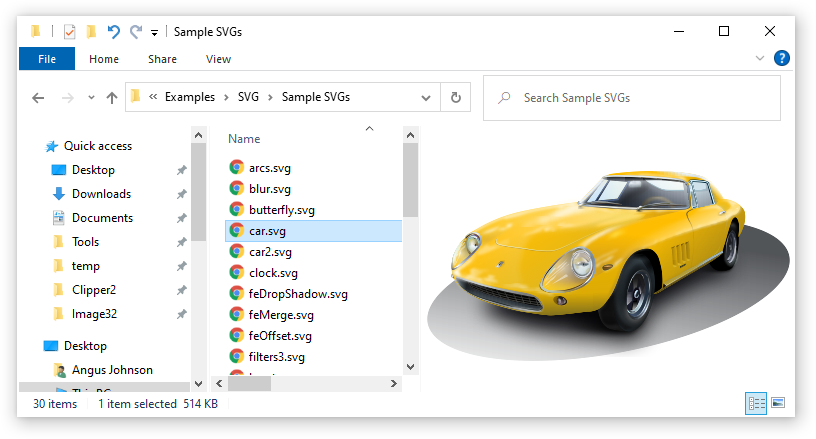Open the Recent locations dropdown arrow
Image resolution: width=816 pixels, height=439 pixels.
coord(88,98)
